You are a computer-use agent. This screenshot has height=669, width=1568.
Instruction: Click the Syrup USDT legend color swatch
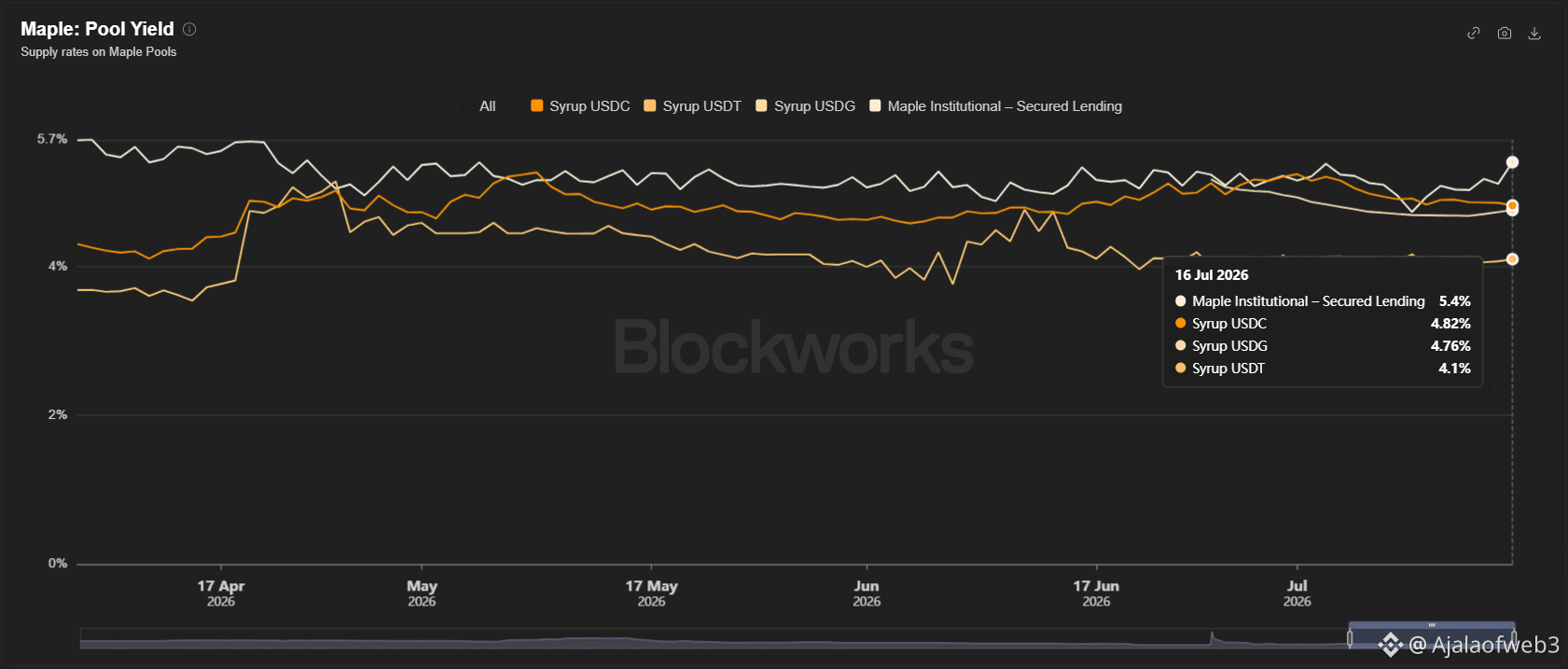coord(650,105)
